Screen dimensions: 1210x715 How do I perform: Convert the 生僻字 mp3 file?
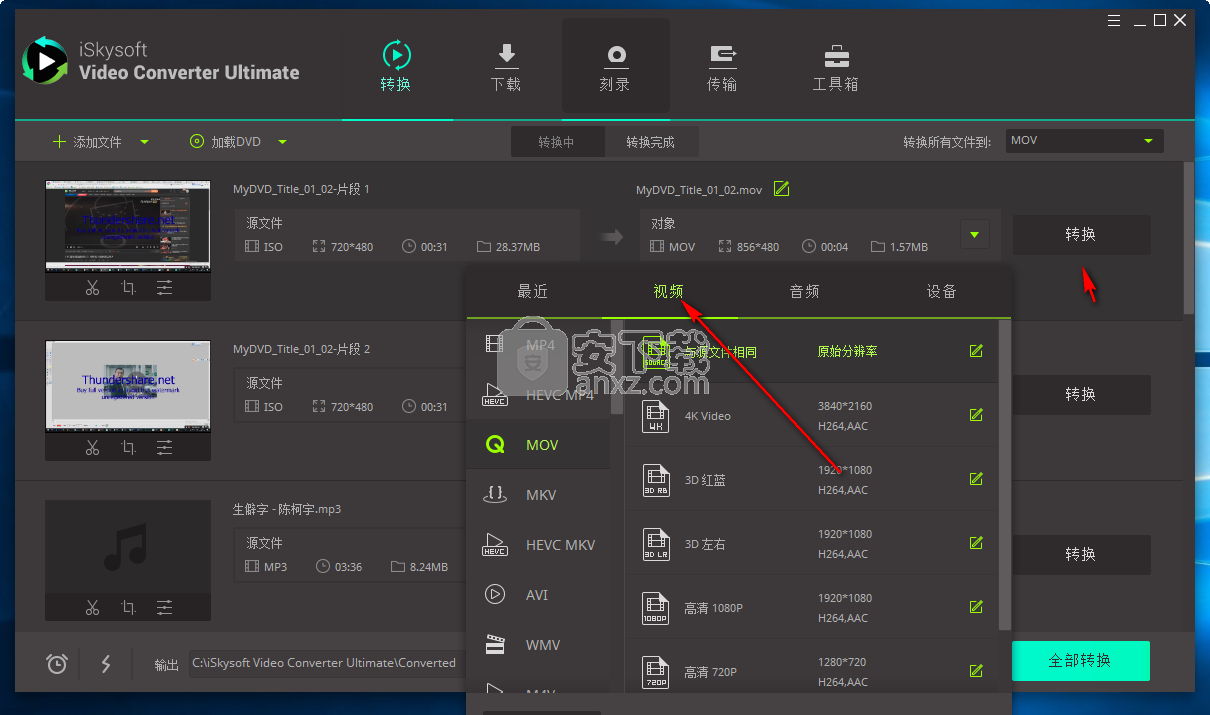point(1081,555)
